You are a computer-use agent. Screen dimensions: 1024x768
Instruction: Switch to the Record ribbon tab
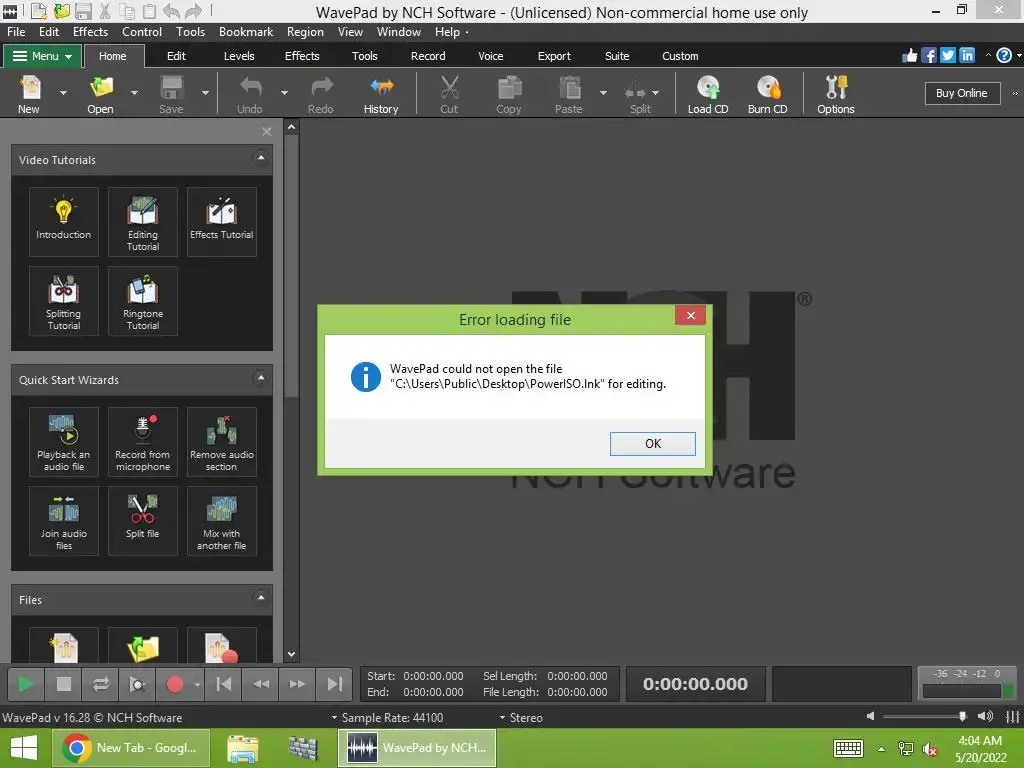click(428, 56)
